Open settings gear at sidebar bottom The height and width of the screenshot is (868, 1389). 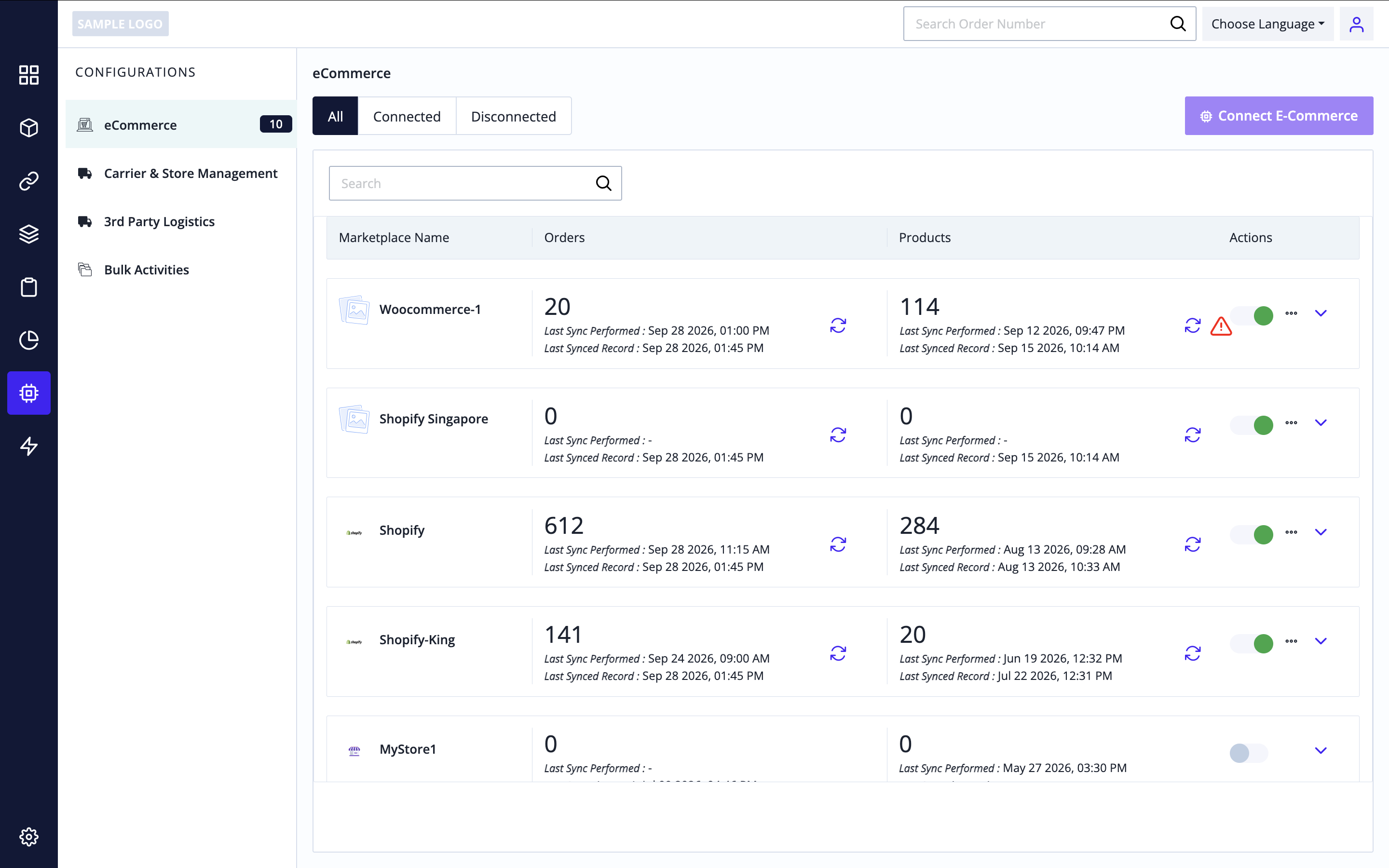pos(29,837)
